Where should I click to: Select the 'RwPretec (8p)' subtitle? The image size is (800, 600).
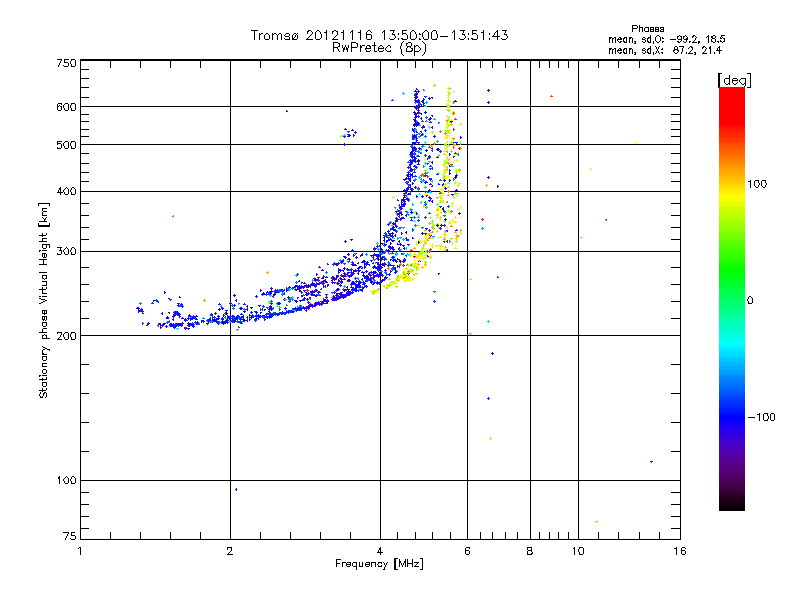[x=379, y=48]
